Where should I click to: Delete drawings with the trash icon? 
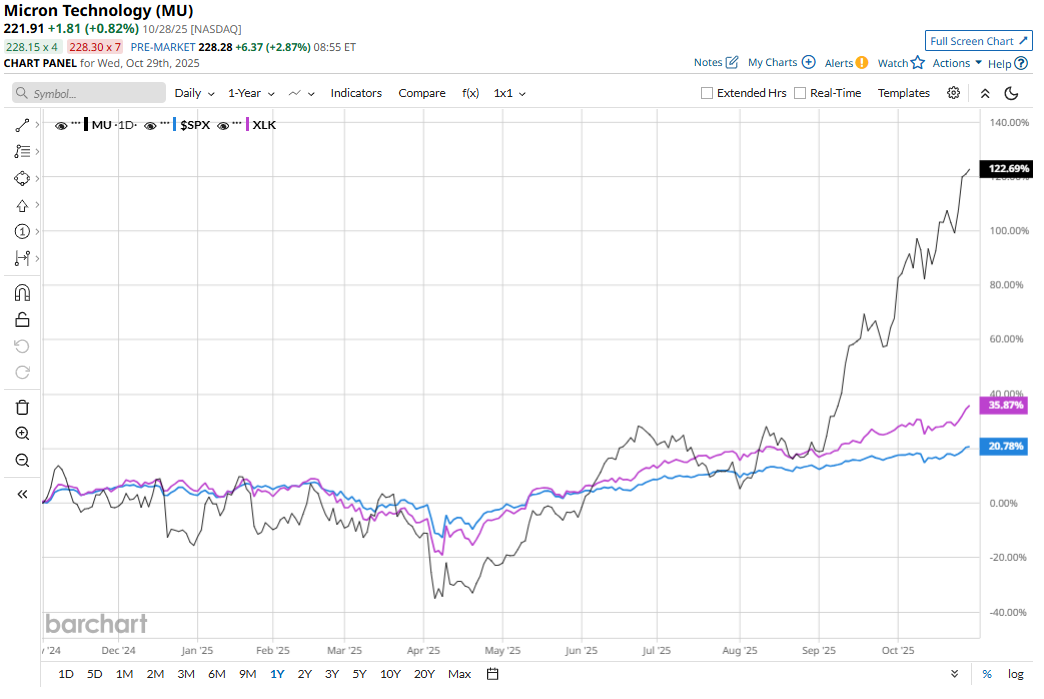tap(22, 407)
